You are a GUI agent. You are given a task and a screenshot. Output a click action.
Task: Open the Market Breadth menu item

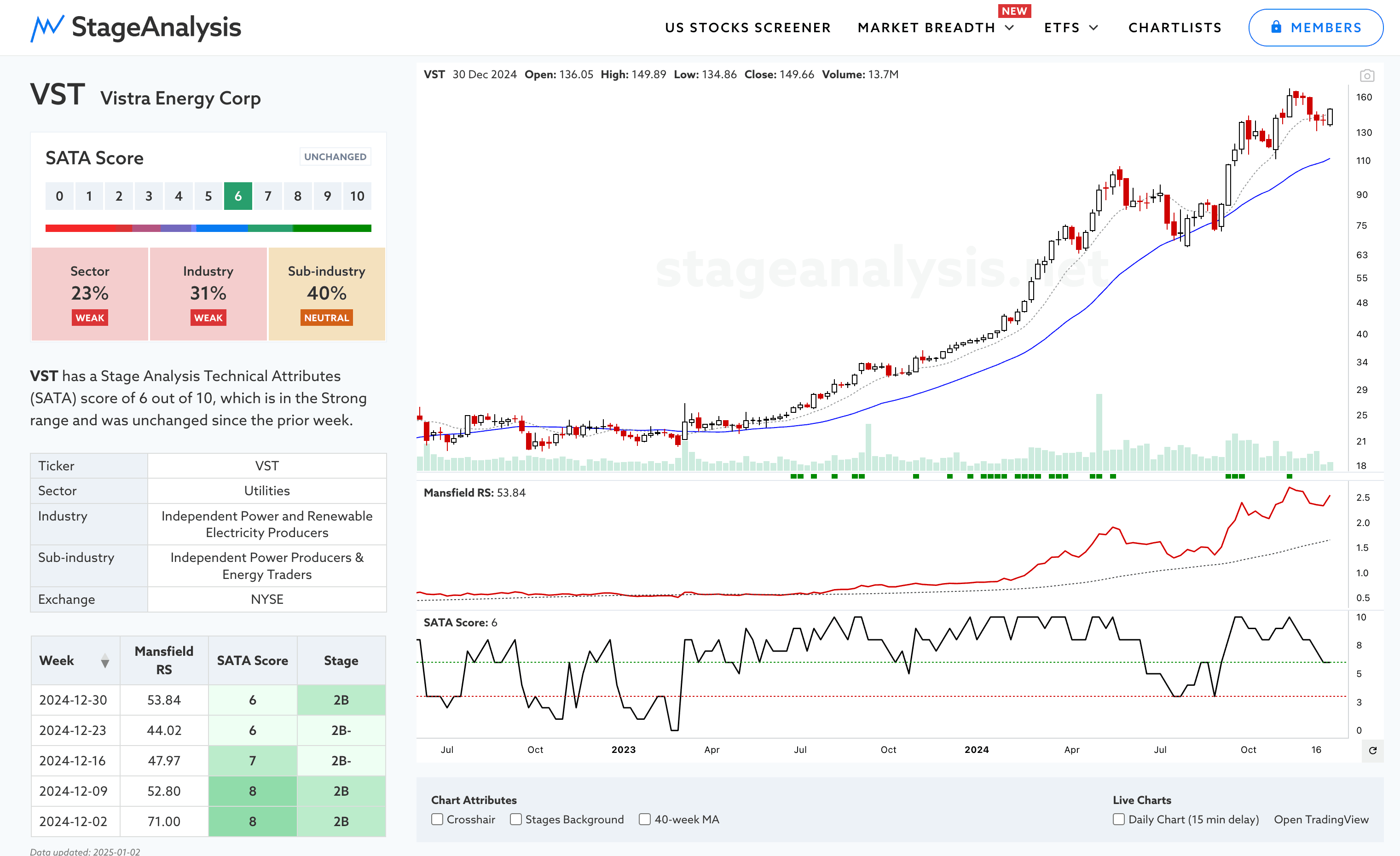click(x=927, y=27)
